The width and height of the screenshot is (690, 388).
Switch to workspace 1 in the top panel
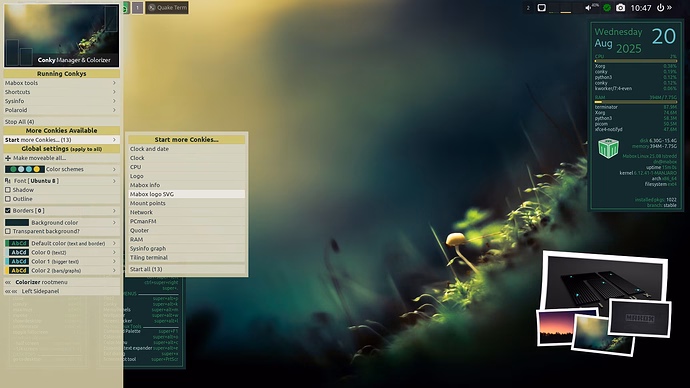[138, 7]
